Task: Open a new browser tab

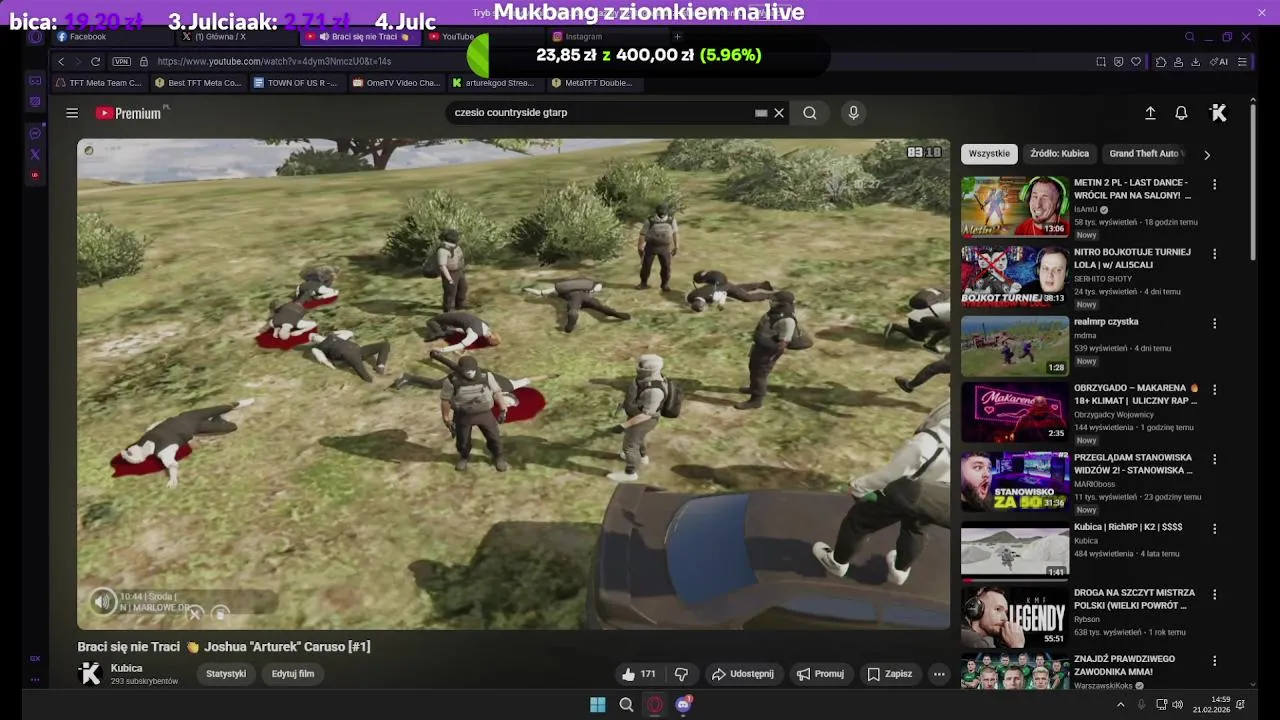Action: (x=677, y=37)
